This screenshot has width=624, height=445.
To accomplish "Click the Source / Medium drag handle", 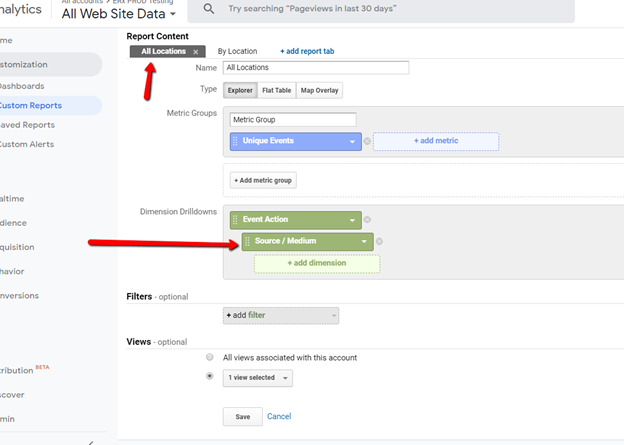I will pyautogui.click(x=247, y=241).
